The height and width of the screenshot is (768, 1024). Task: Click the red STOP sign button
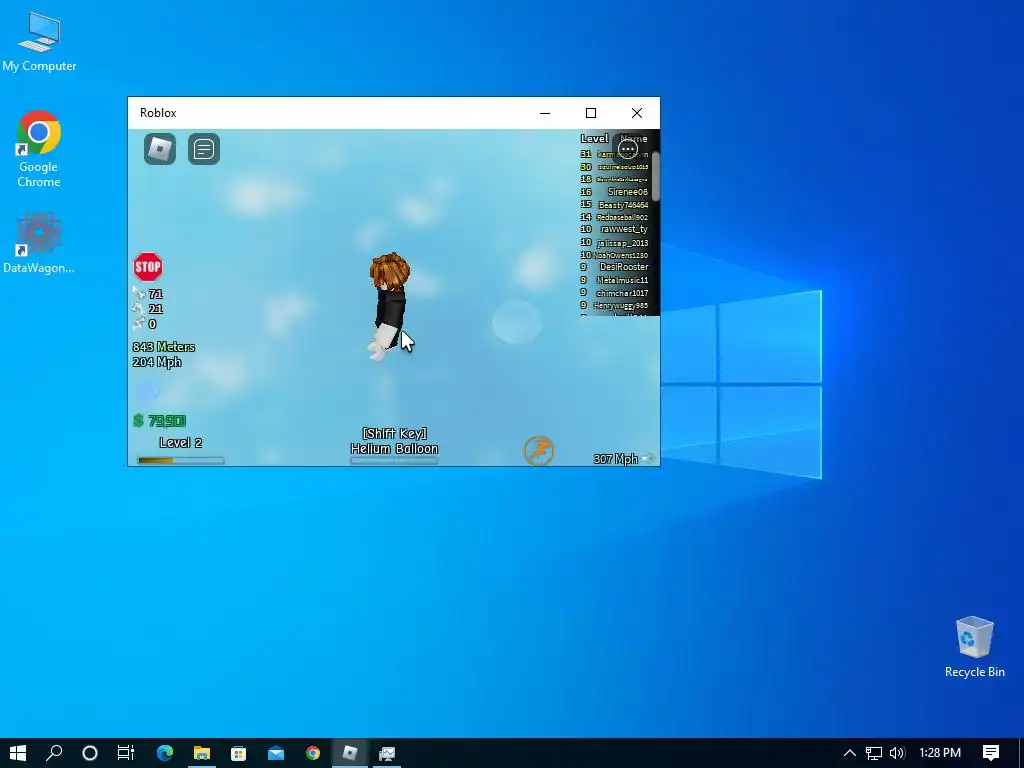pyautogui.click(x=148, y=266)
